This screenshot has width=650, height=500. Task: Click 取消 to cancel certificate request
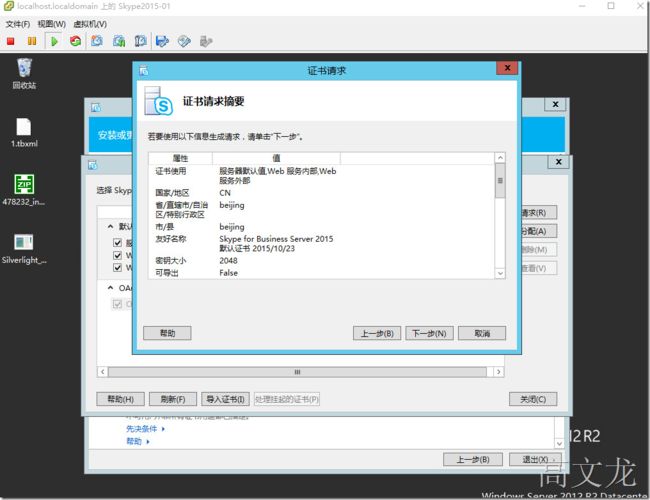point(482,333)
